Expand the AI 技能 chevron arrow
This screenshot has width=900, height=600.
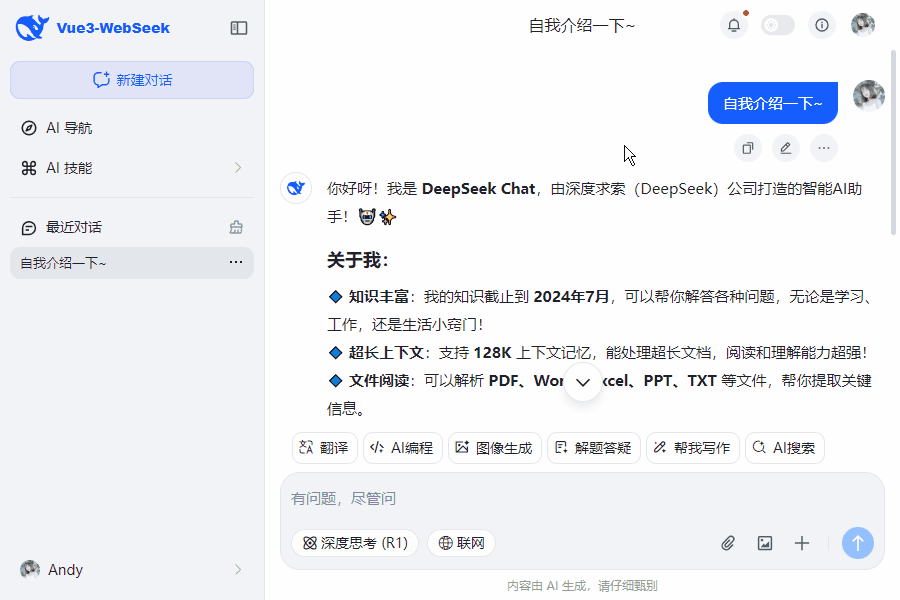click(x=238, y=168)
